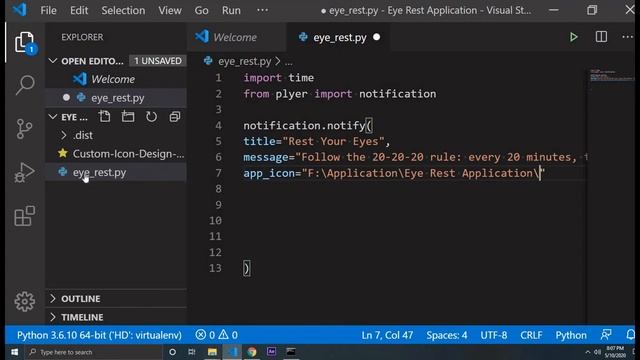640x360 pixels.
Task: Click the 1 UNSAVED badge
Action: 158,61
